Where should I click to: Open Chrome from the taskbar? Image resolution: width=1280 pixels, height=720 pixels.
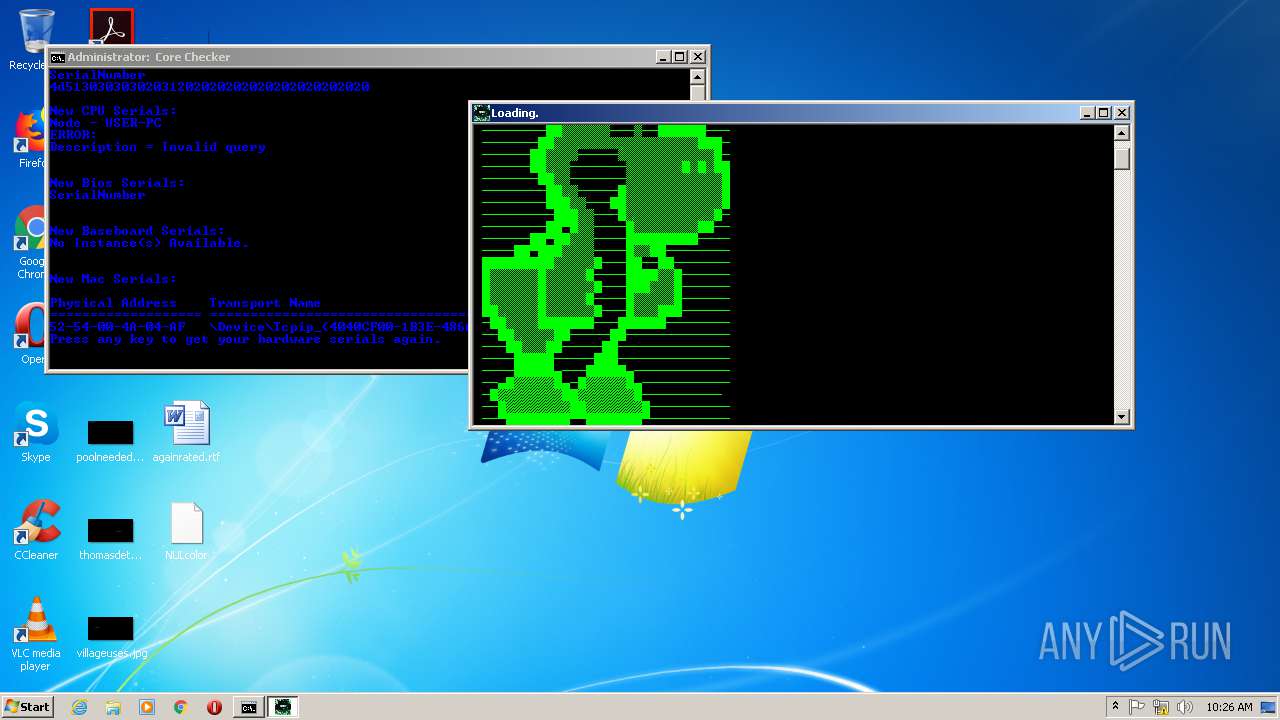click(181, 707)
